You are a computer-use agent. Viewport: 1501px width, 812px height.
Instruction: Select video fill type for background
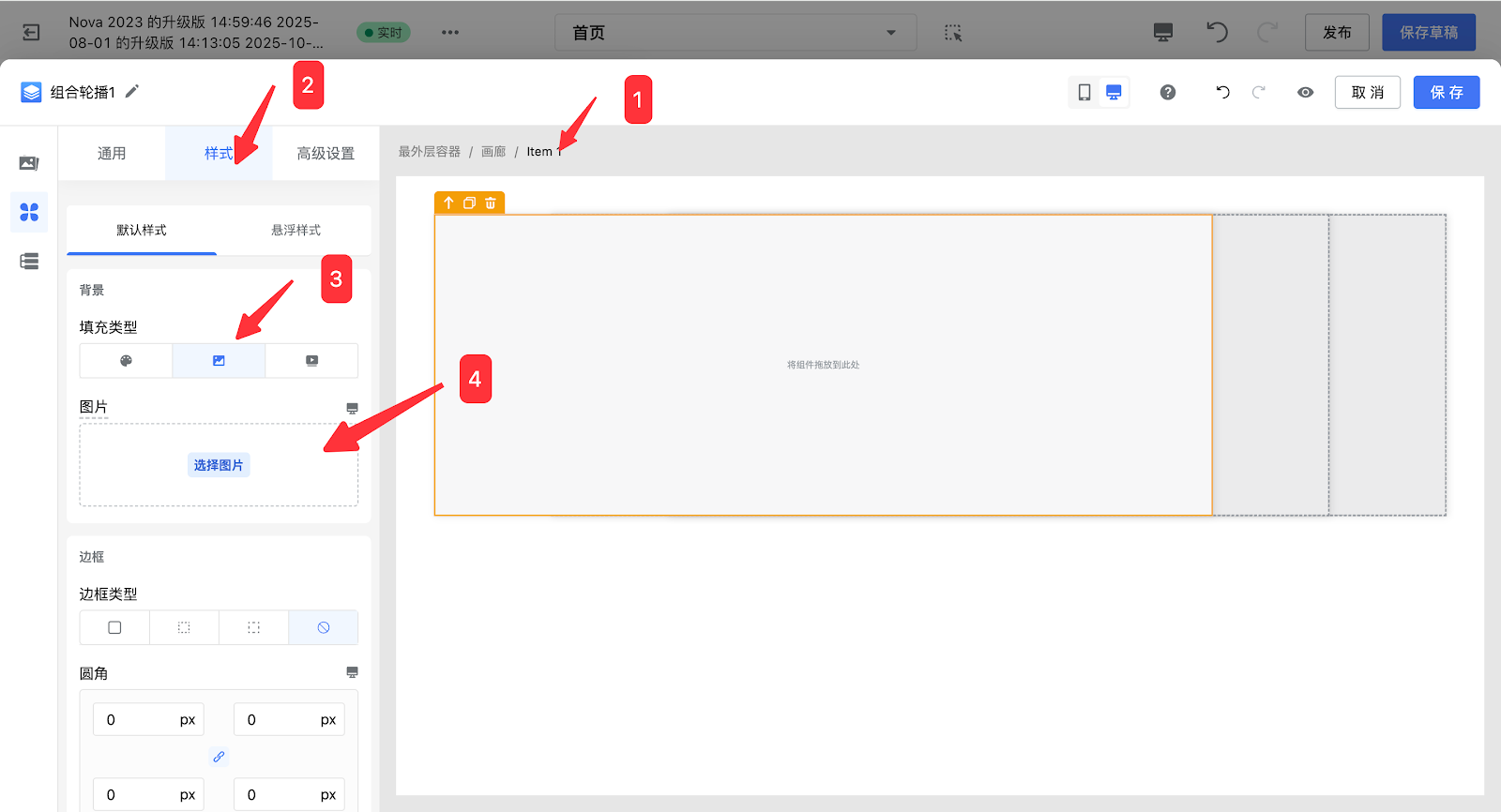click(311, 361)
